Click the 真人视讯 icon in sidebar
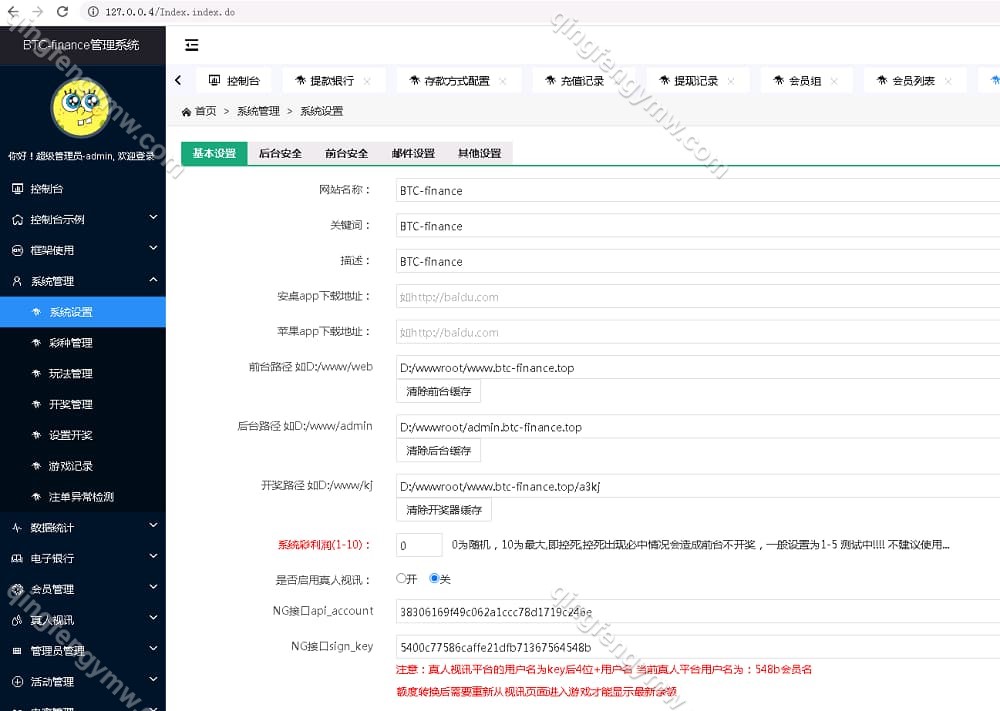The image size is (1000, 711). point(17,620)
